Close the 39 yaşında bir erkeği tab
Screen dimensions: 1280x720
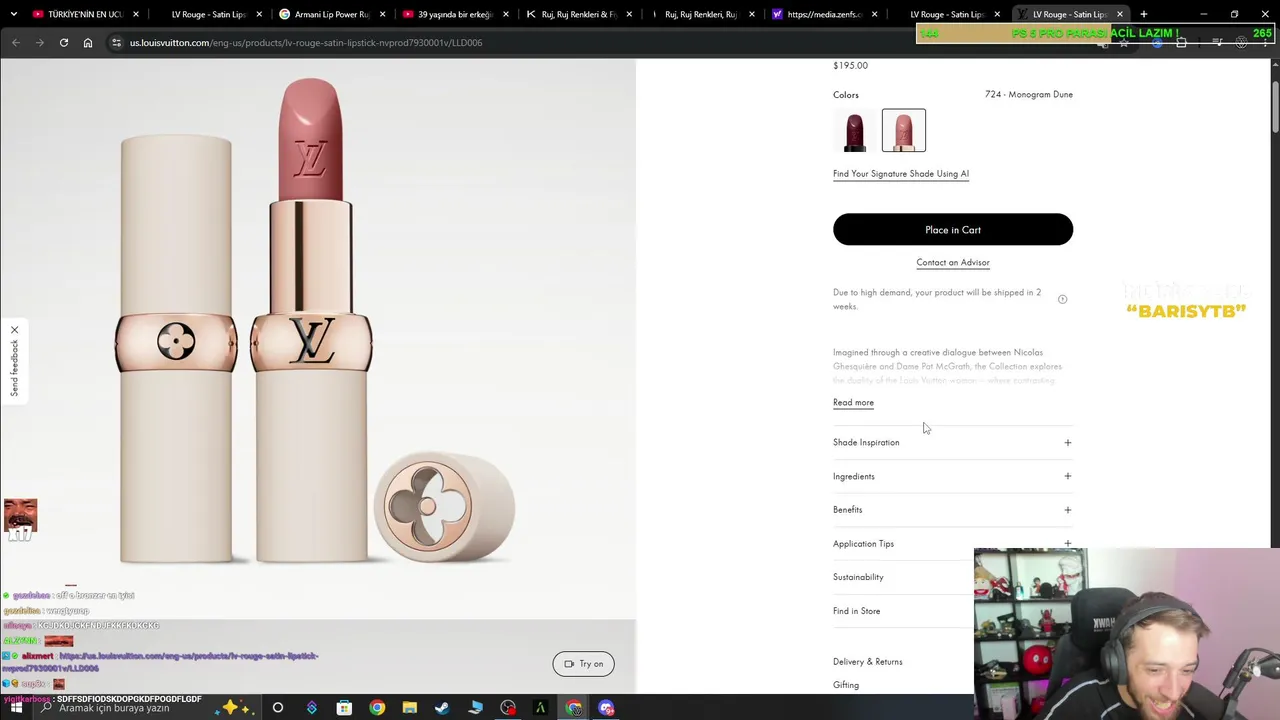click(505, 14)
